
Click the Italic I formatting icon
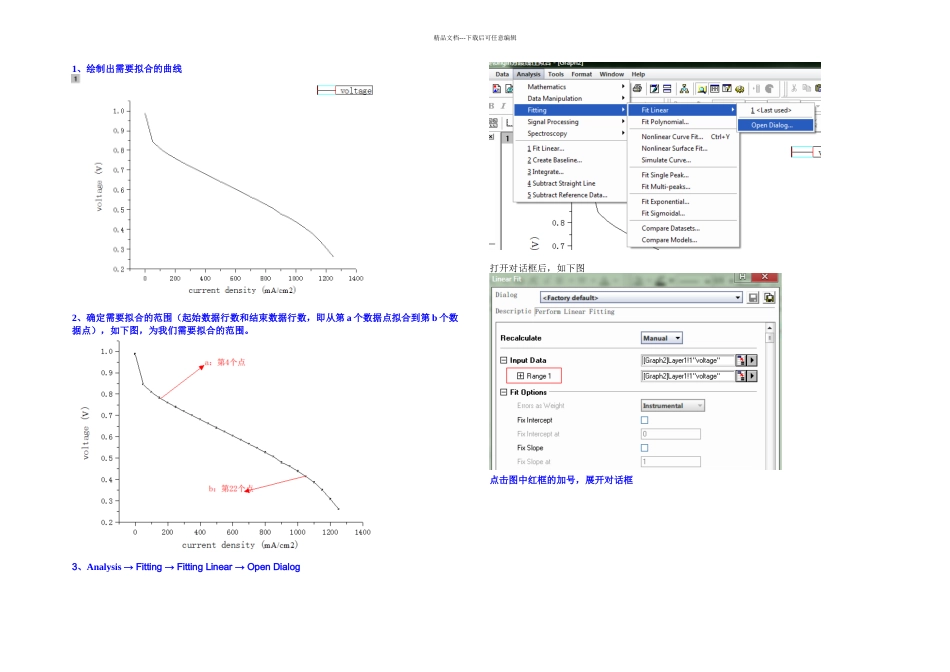pos(503,105)
